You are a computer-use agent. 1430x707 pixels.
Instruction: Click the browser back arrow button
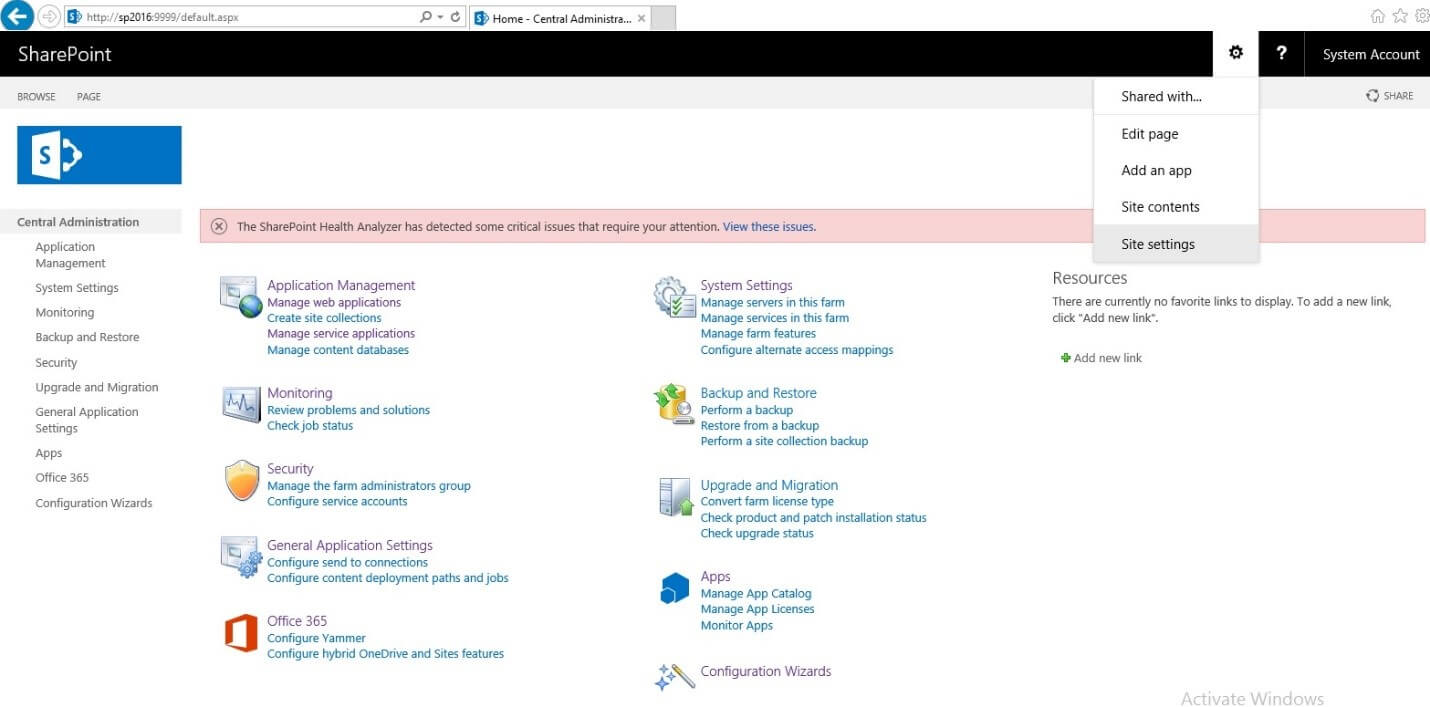point(18,16)
